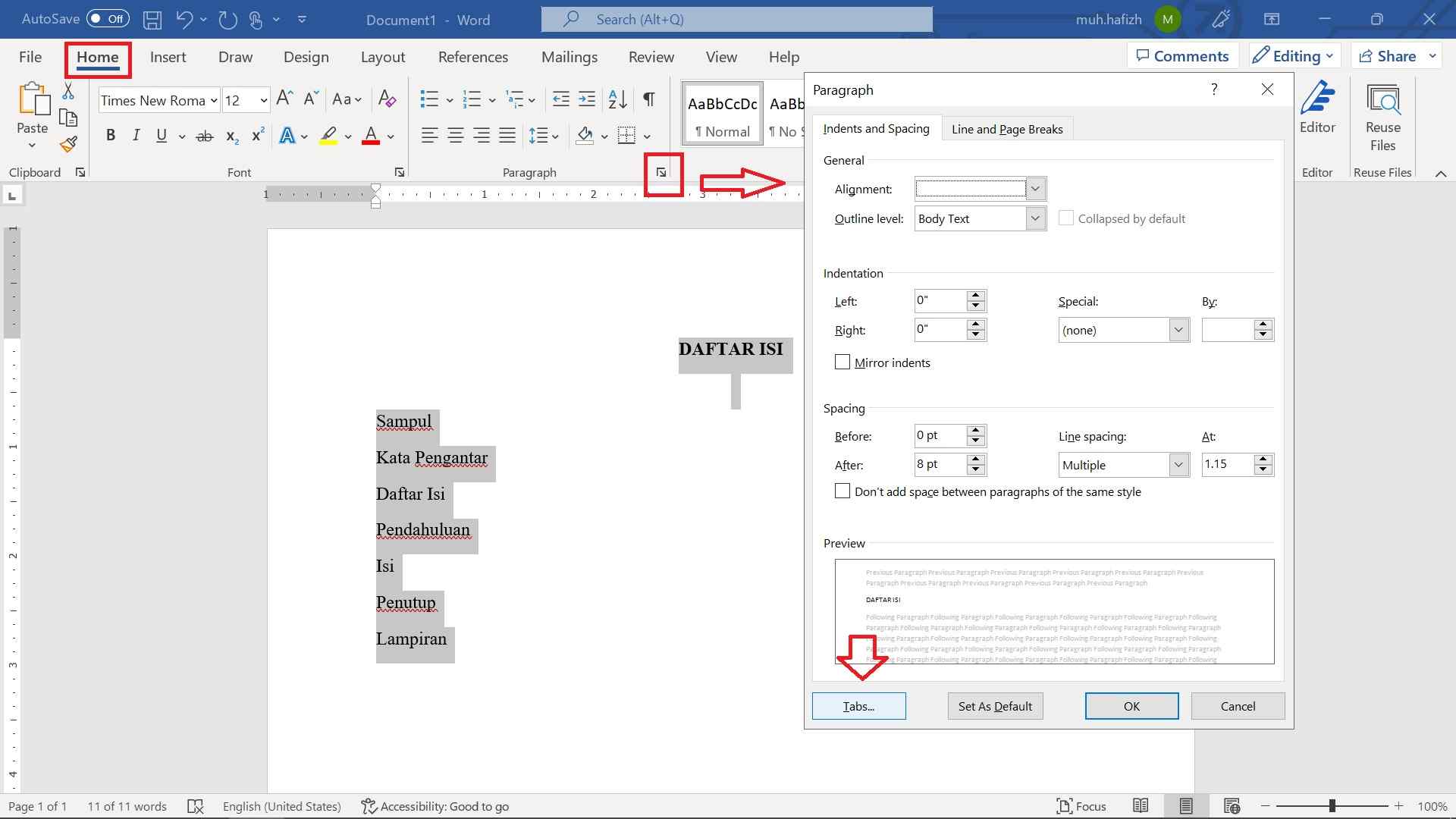Open the References ribbon tab
Screen dimensions: 1456x819
click(473, 56)
